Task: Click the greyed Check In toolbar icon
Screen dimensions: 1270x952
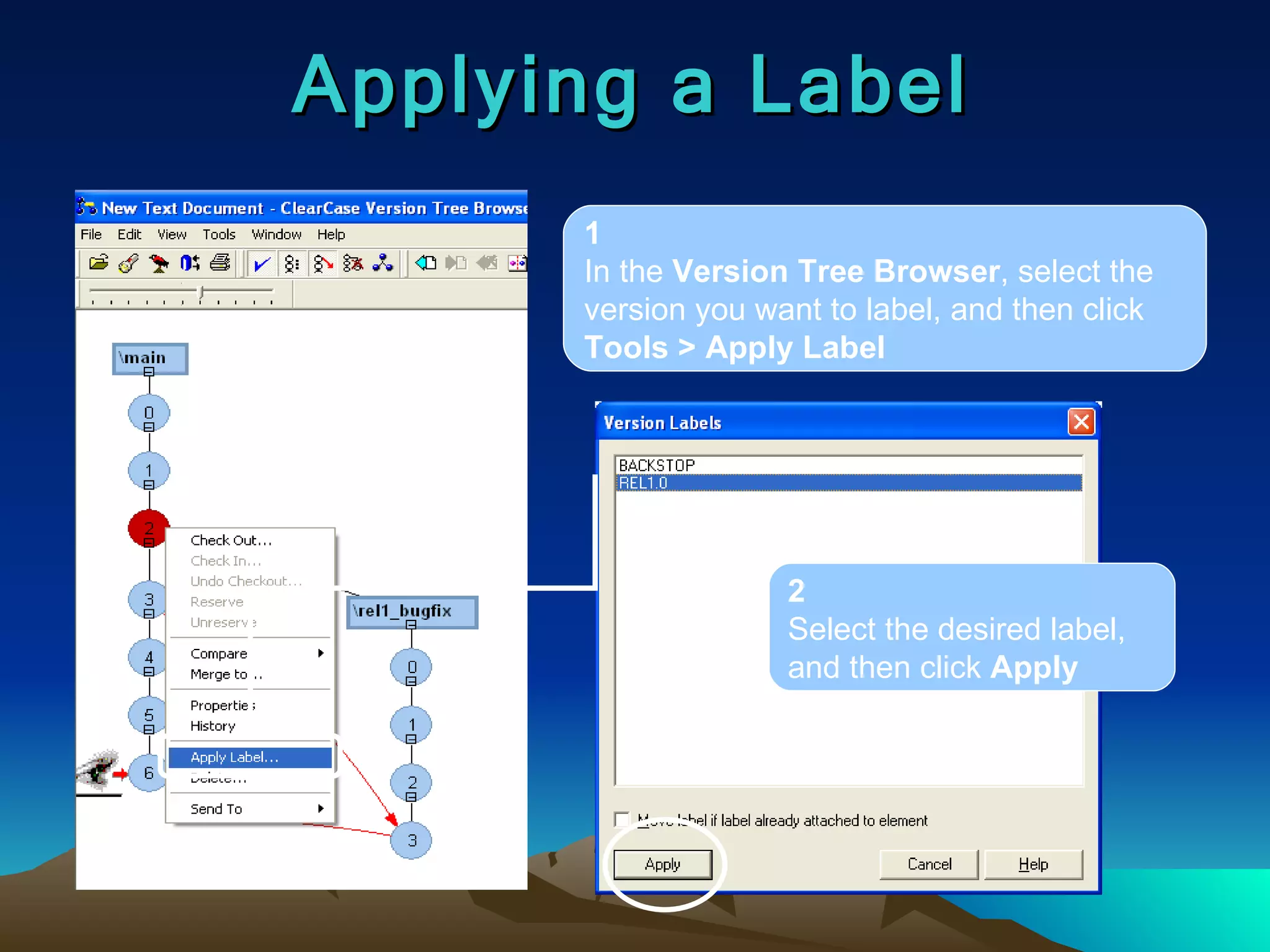Action: [x=456, y=263]
